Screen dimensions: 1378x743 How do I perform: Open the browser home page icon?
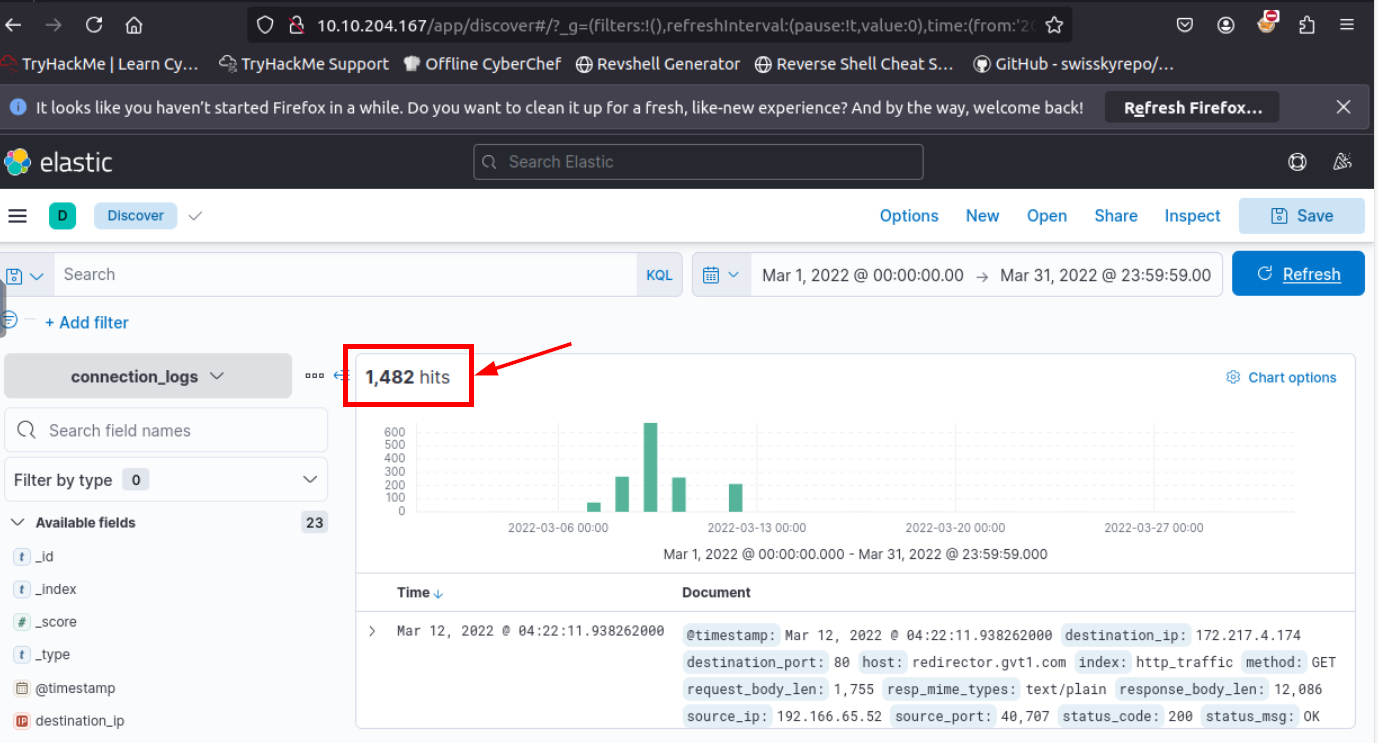point(134,25)
